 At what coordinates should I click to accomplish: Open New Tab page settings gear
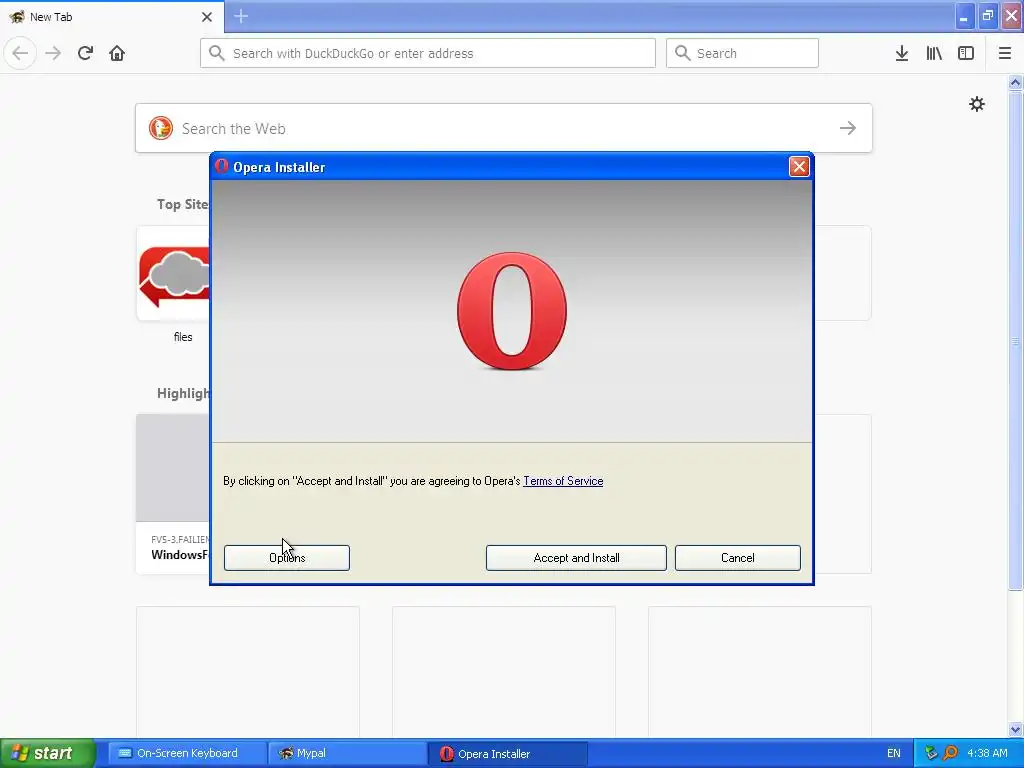tap(976, 104)
